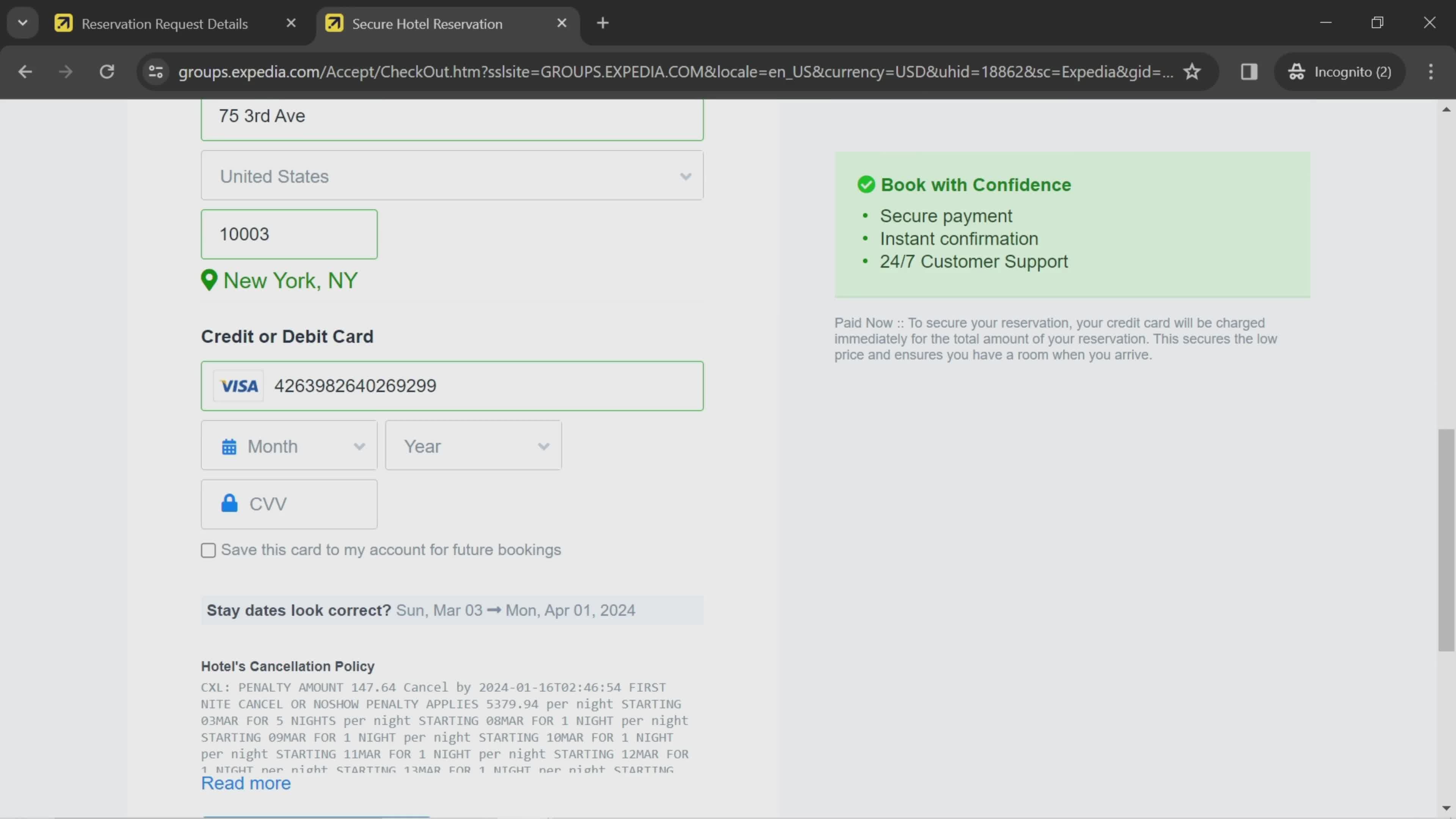The width and height of the screenshot is (1456, 819).
Task: Click the bookmark/star icon in address bar
Action: [x=1192, y=71]
